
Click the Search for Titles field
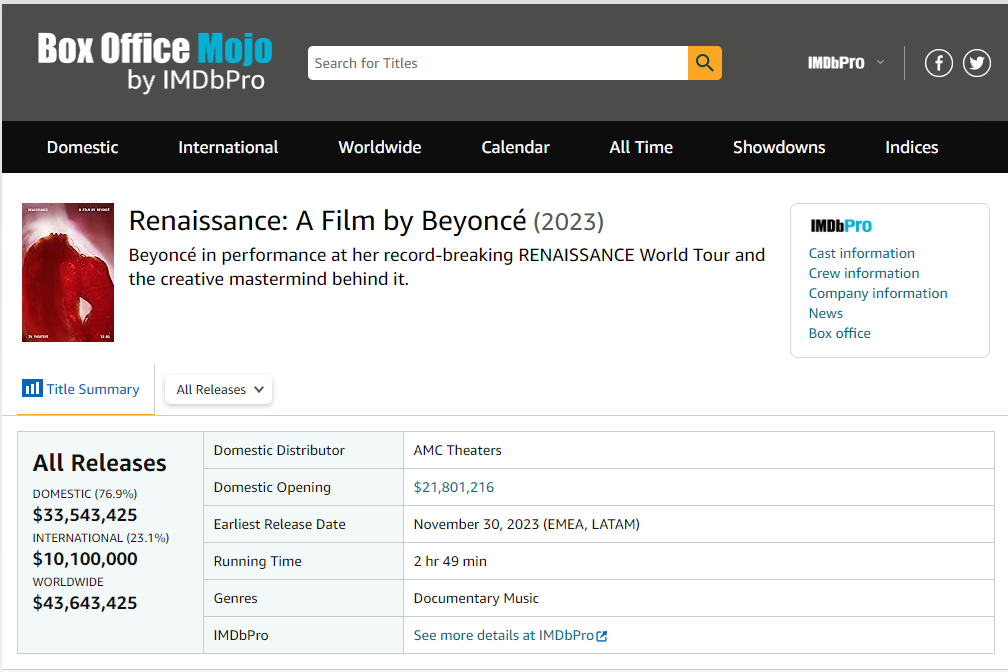point(497,63)
